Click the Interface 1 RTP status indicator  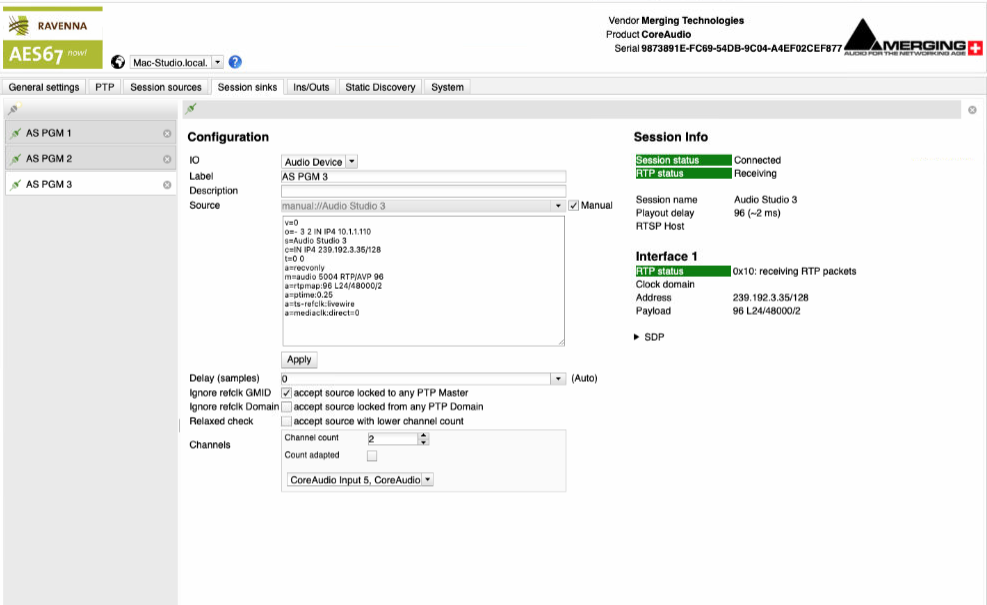click(683, 271)
